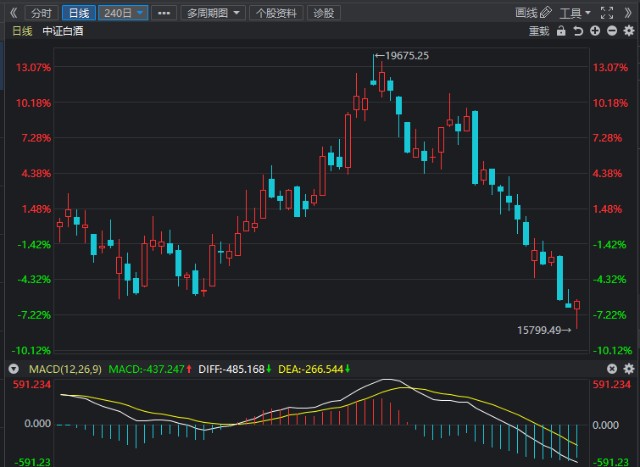
Task: Expand panel with right double-chevron
Action: coord(627,13)
